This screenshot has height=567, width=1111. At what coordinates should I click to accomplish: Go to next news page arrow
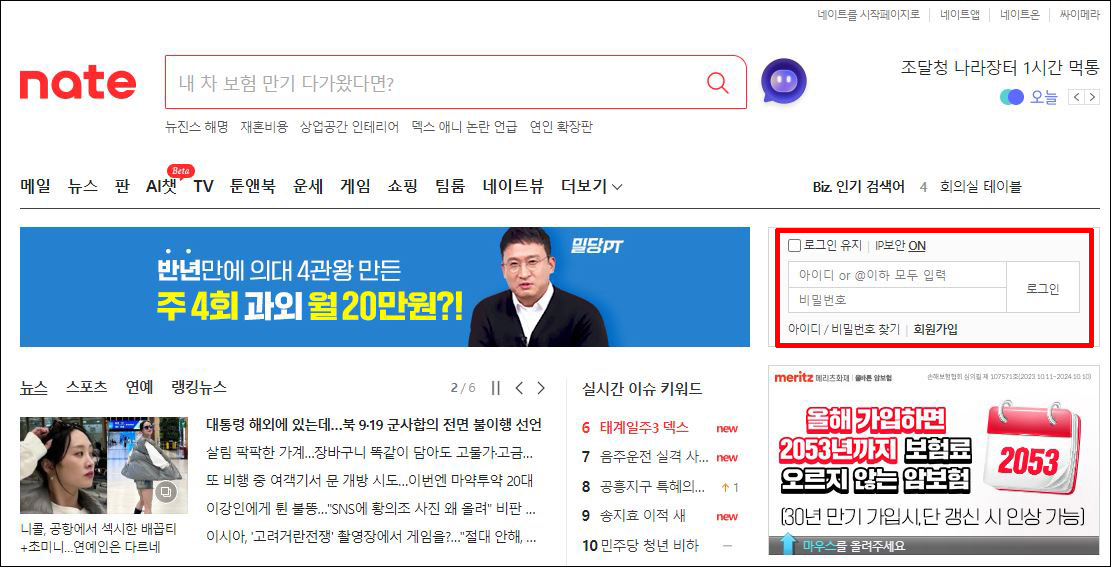[541, 388]
